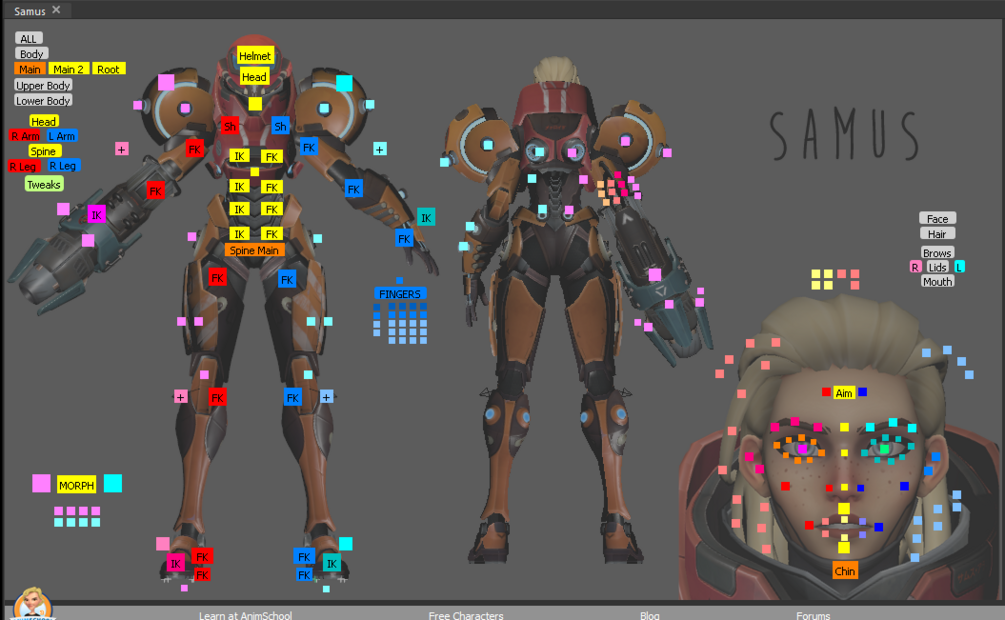The image size is (1005, 620).
Task: Select the Brows group button
Action: click(937, 253)
